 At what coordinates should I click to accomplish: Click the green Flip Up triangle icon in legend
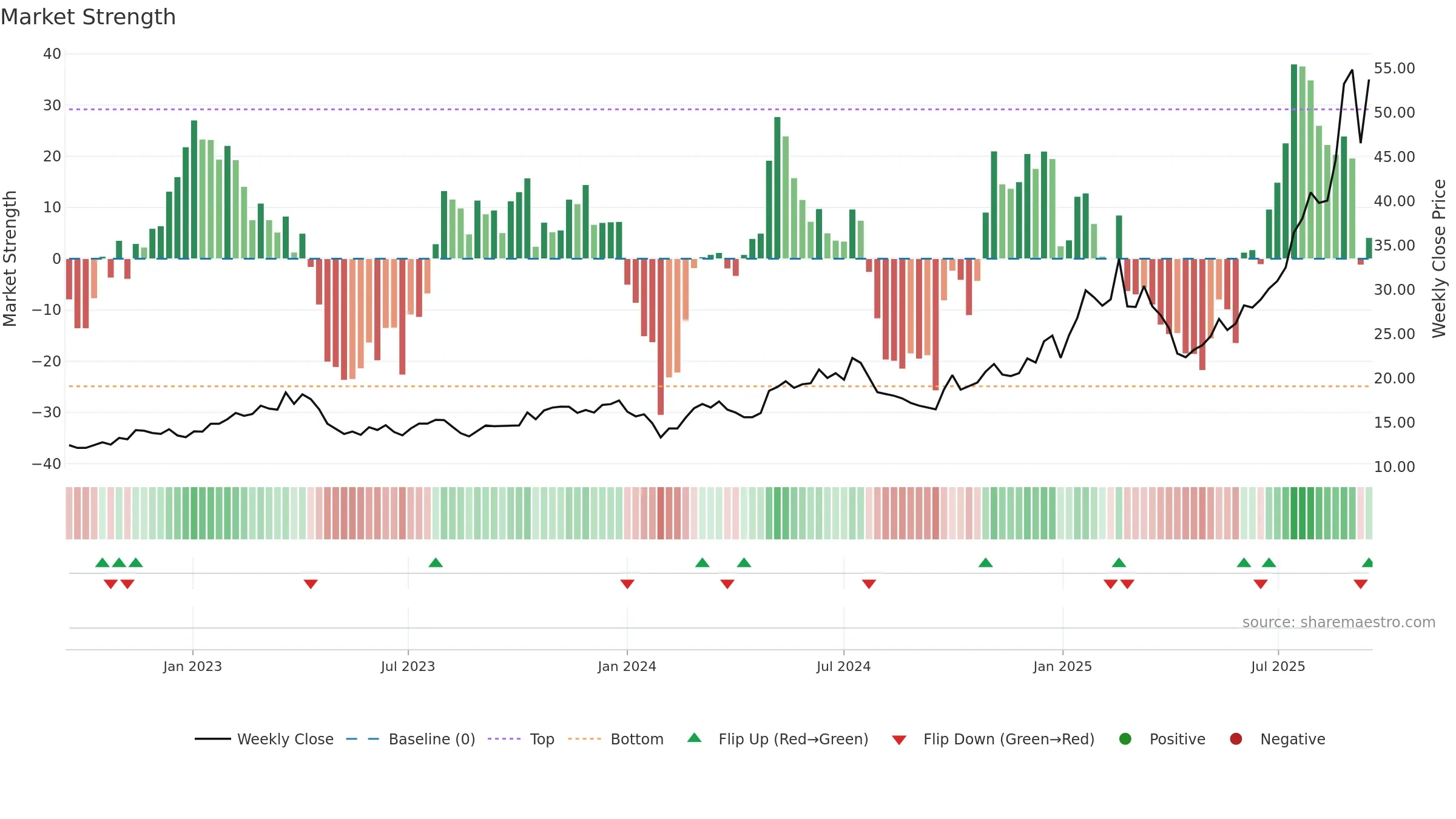[x=695, y=738]
